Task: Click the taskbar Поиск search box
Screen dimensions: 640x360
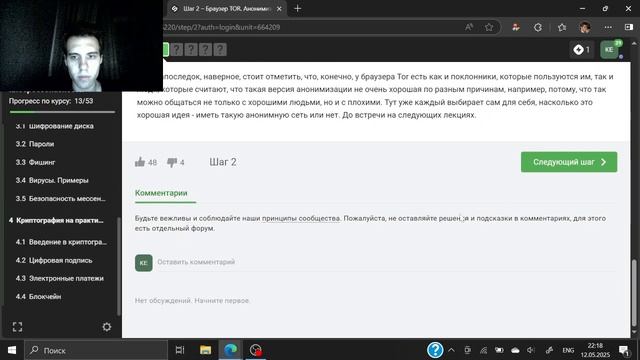Action: point(97,350)
